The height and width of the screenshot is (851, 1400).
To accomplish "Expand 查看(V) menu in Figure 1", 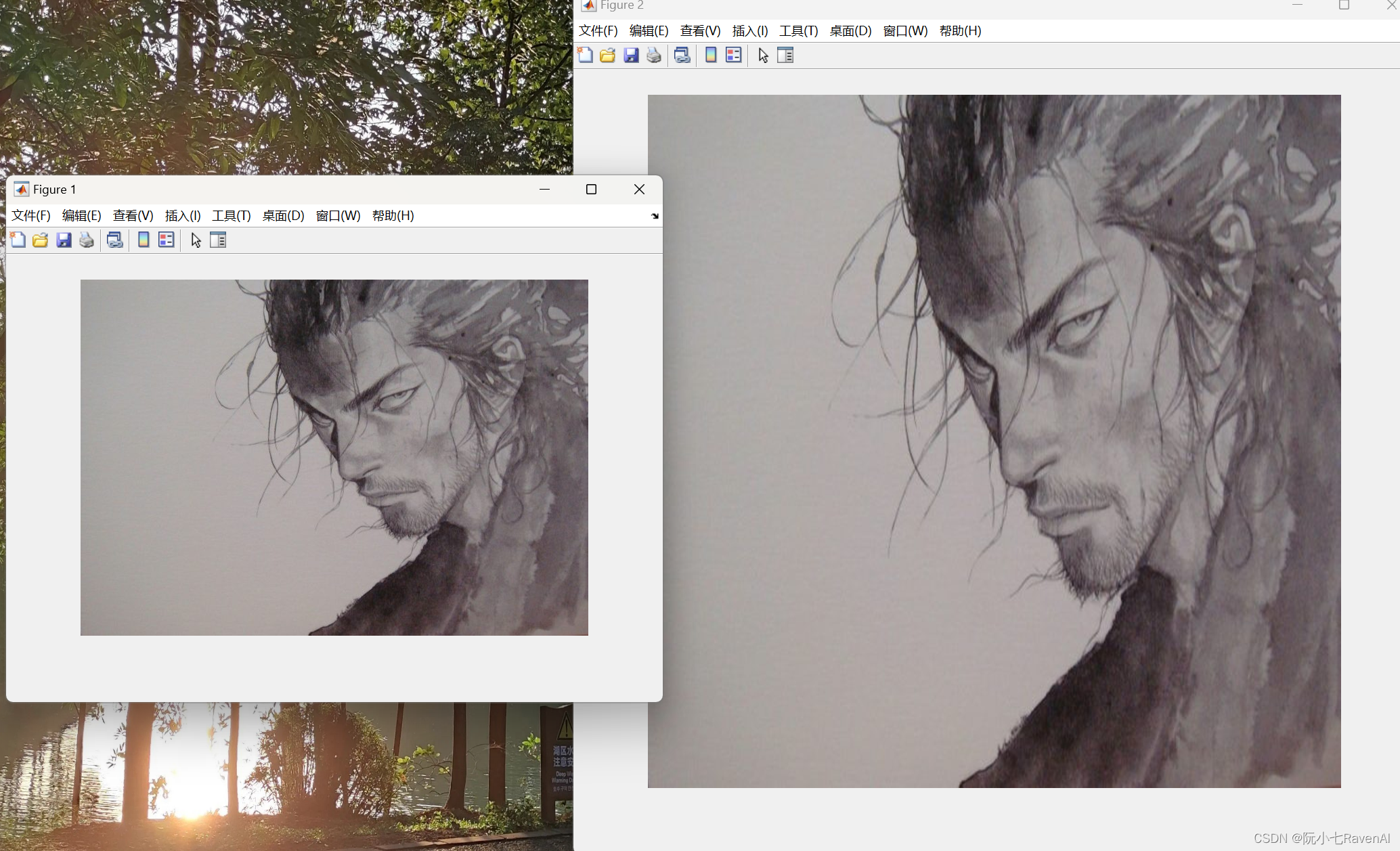I will pyautogui.click(x=133, y=215).
